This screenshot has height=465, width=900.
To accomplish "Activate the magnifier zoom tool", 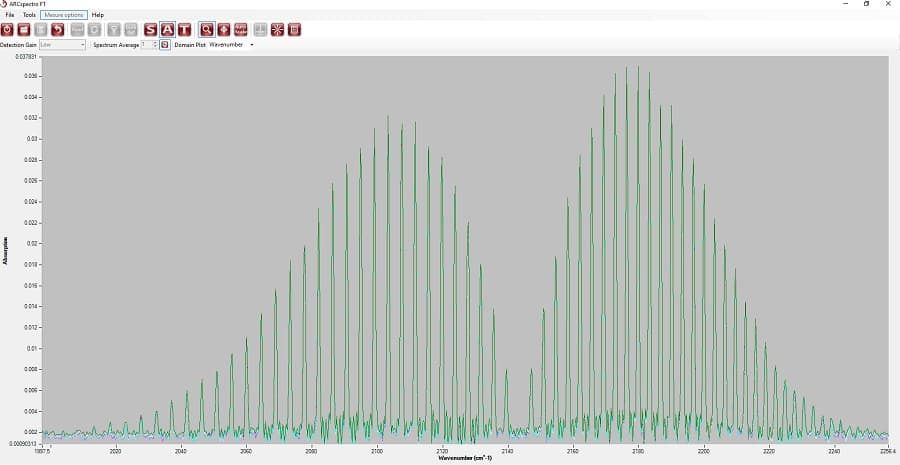I will (x=206, y=30).
